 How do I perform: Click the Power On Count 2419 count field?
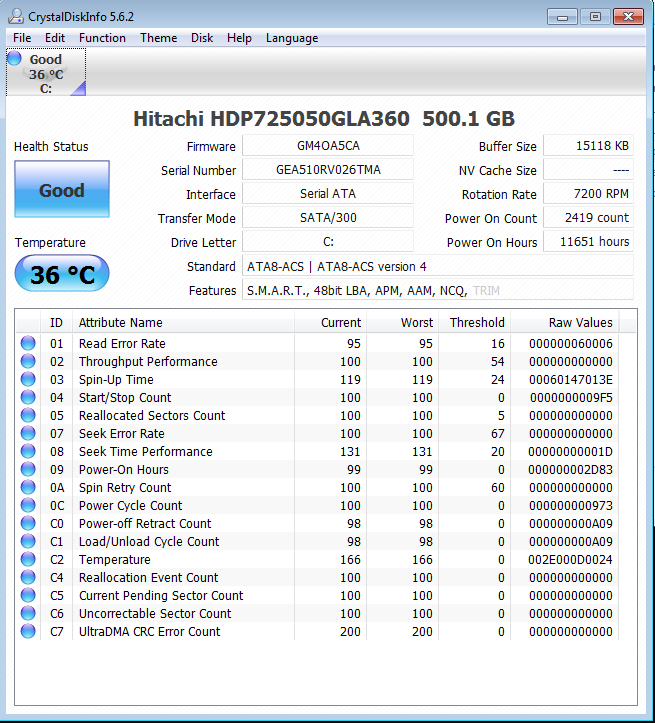click(588, 218)
